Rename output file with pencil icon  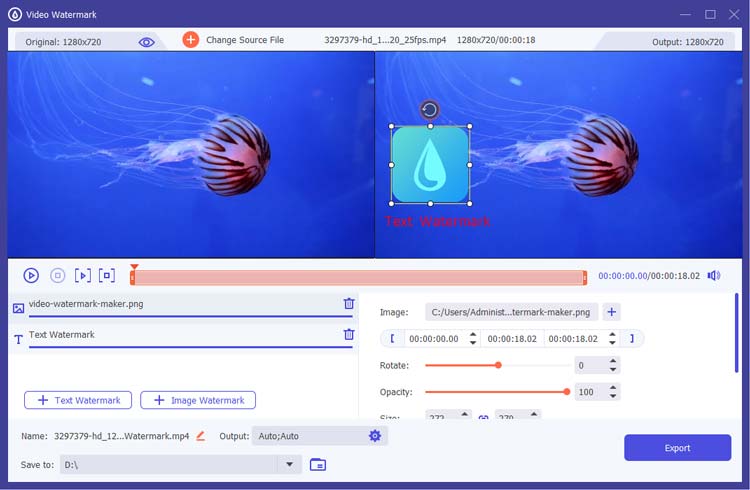[x=200, y=436]
